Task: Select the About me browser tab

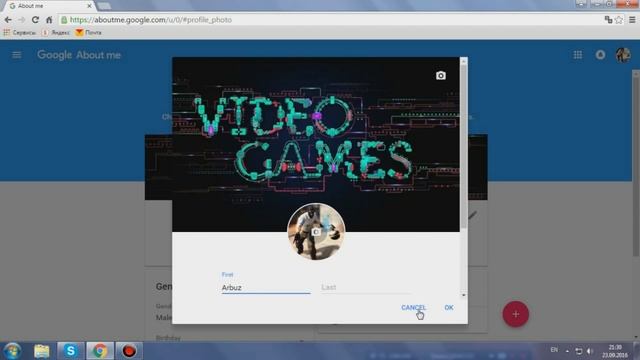Action: click(x=49, y=6)
